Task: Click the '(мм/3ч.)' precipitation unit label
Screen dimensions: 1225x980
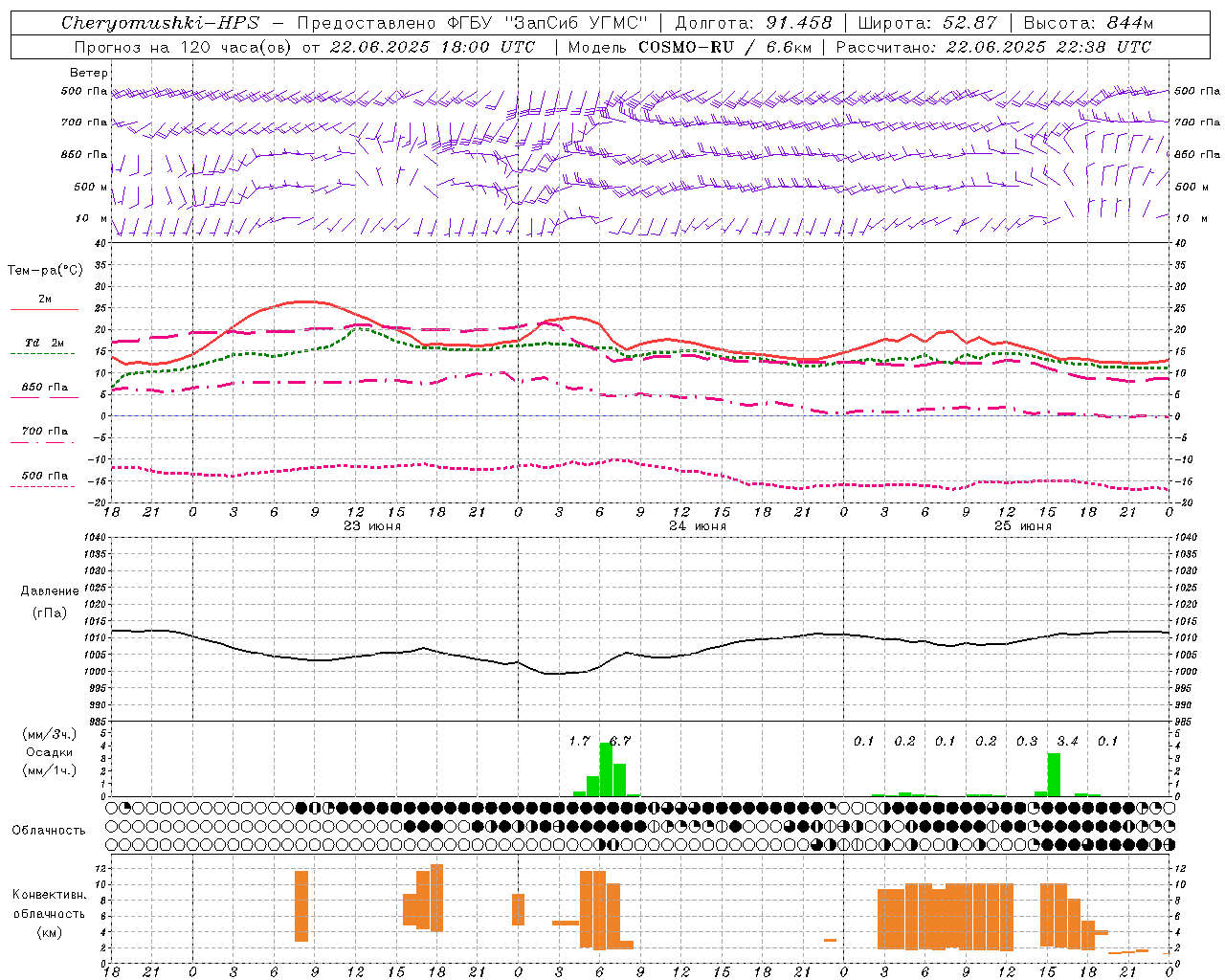Action: 49,734
